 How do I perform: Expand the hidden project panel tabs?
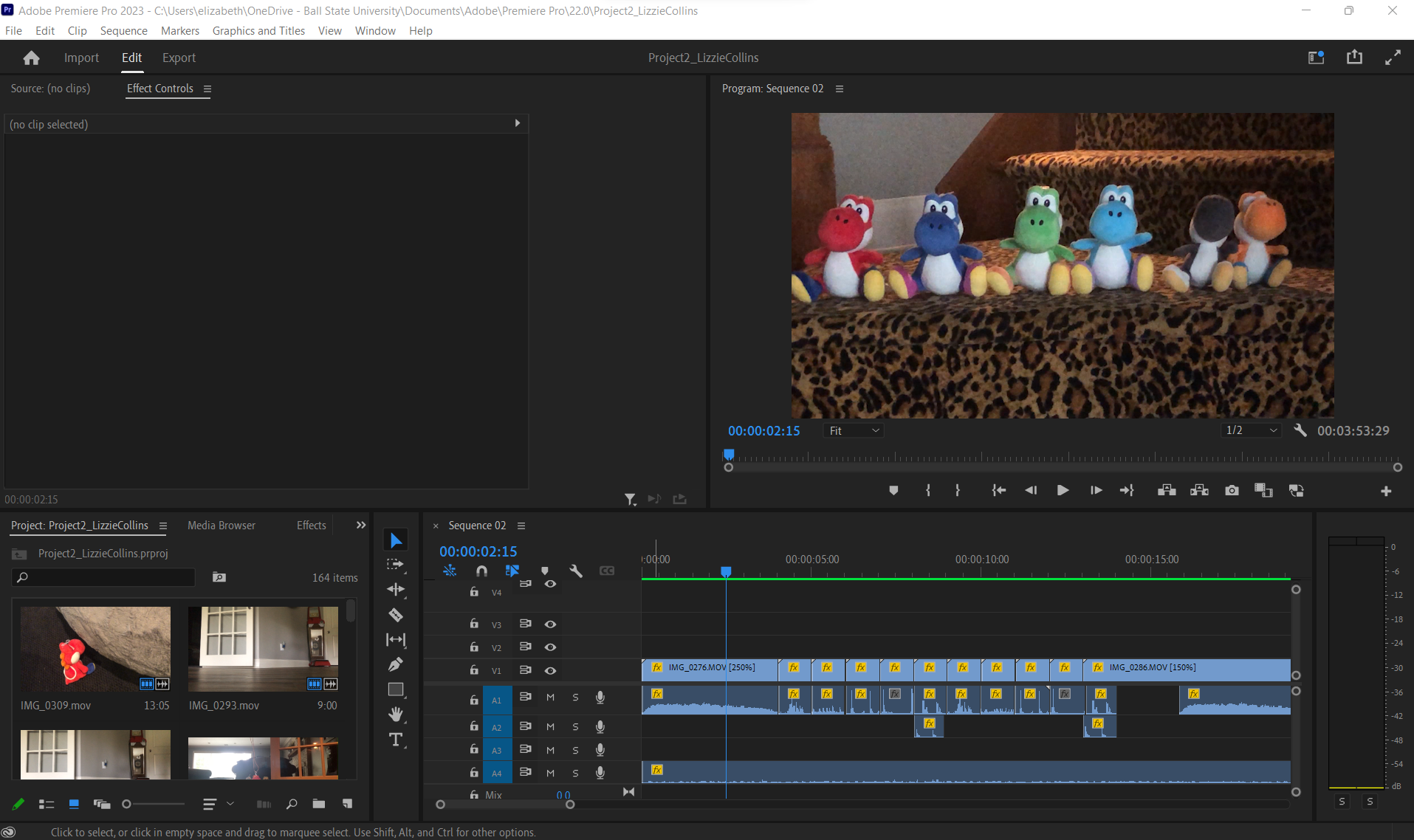361,525
